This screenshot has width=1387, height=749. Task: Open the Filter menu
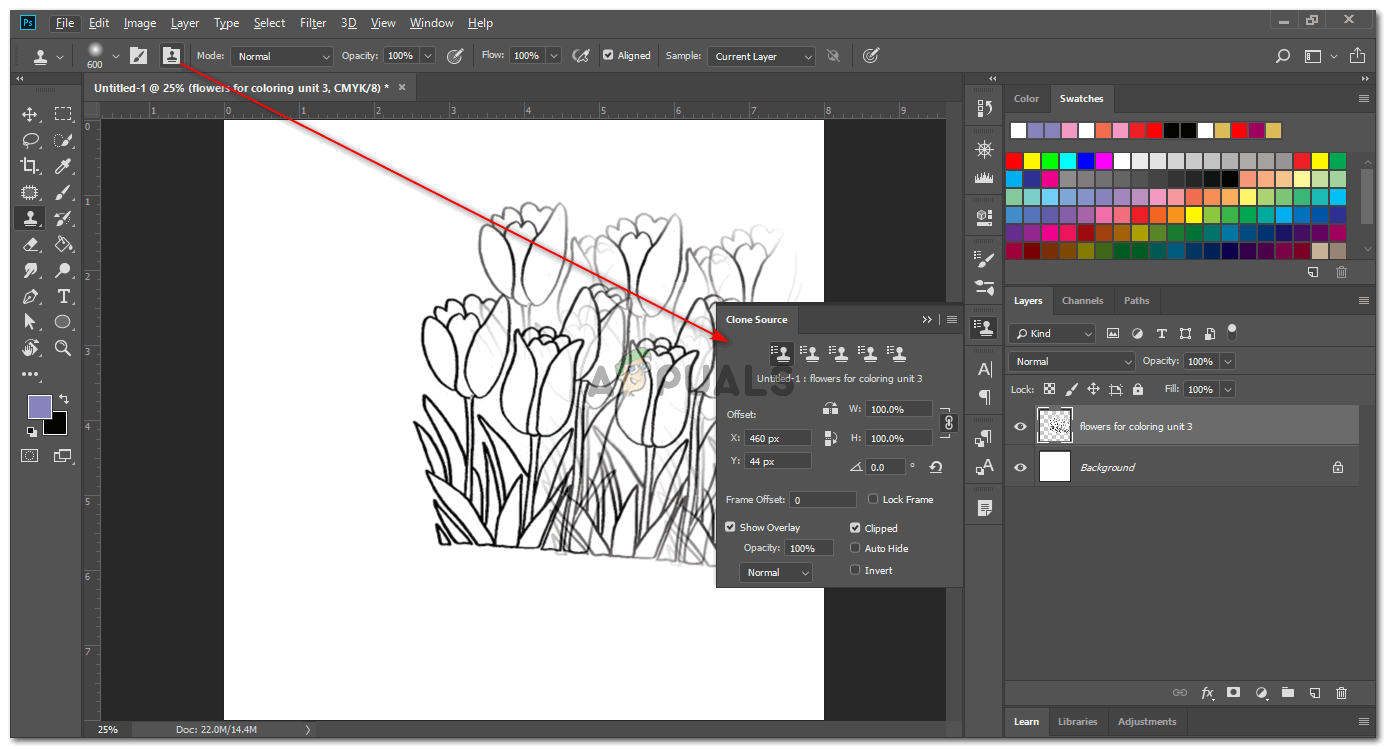tap(313, 23)
